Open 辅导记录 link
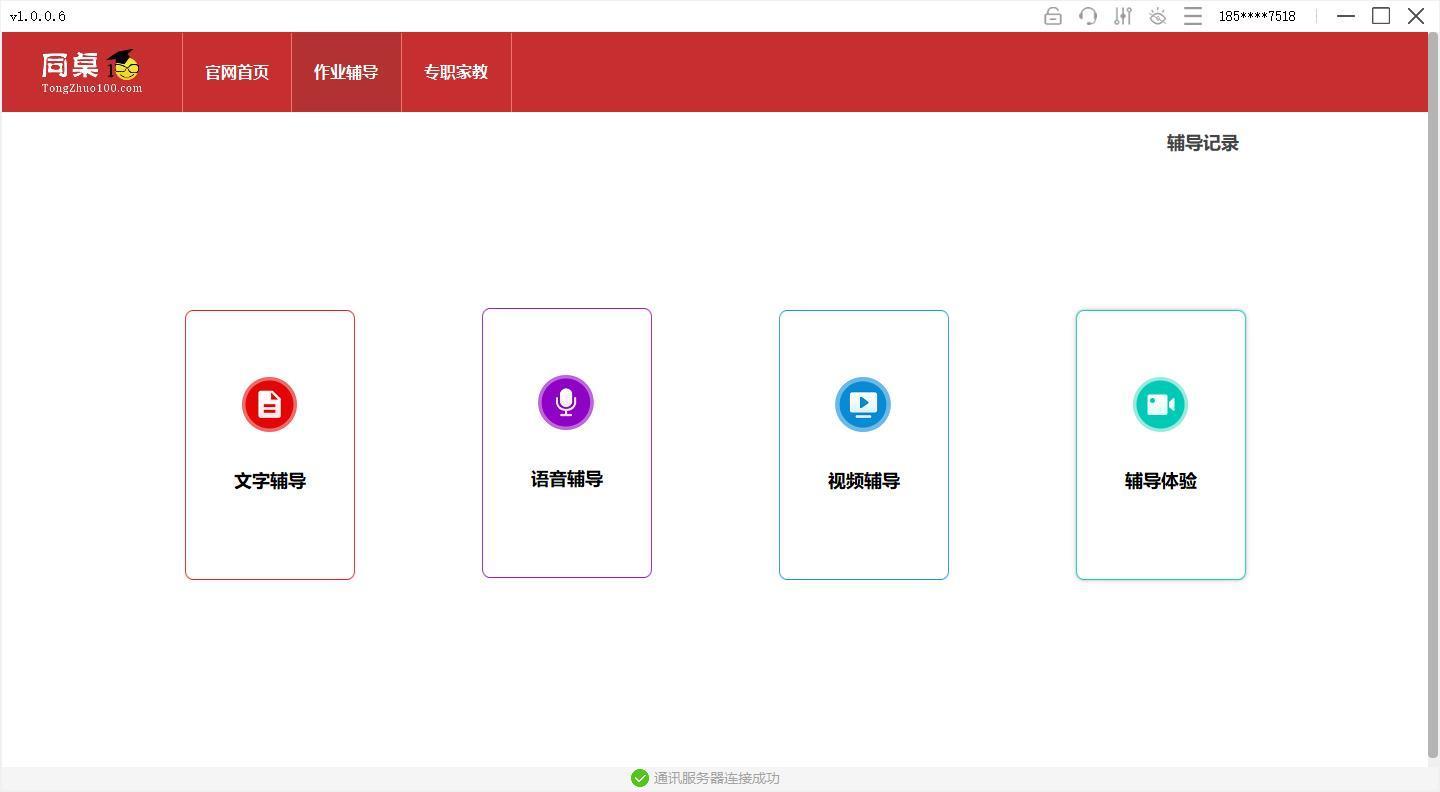Screen dimensions: 1440x792 1203,143
